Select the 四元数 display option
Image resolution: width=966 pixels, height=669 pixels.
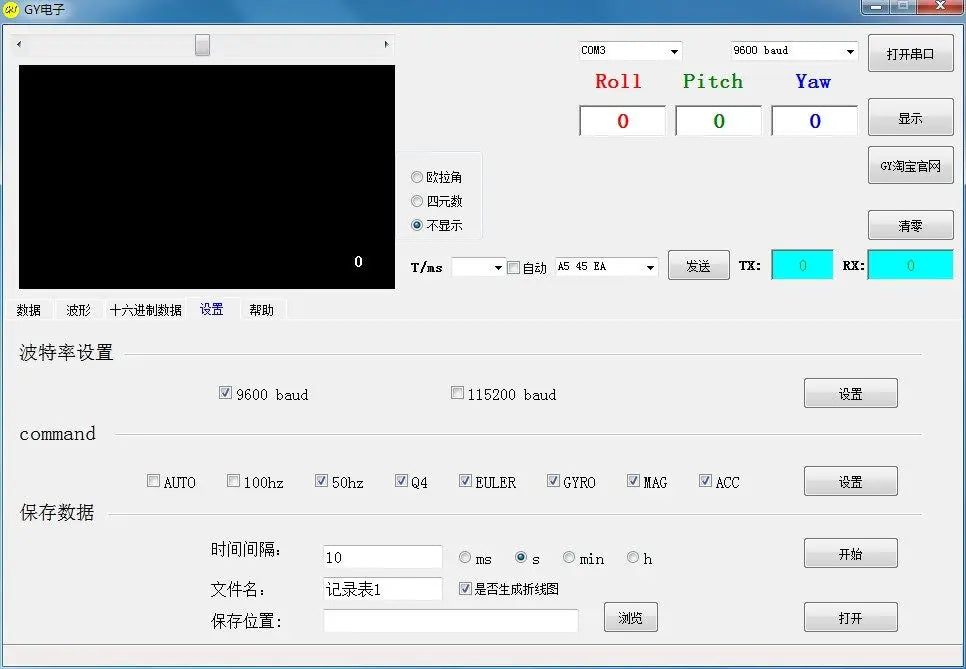(417, 201)
